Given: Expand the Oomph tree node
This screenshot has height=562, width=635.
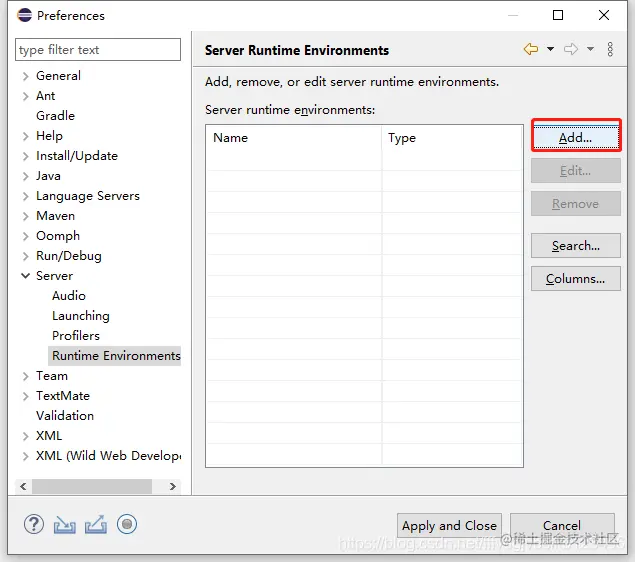Looking at the screenshot, I should coord(26,236).
